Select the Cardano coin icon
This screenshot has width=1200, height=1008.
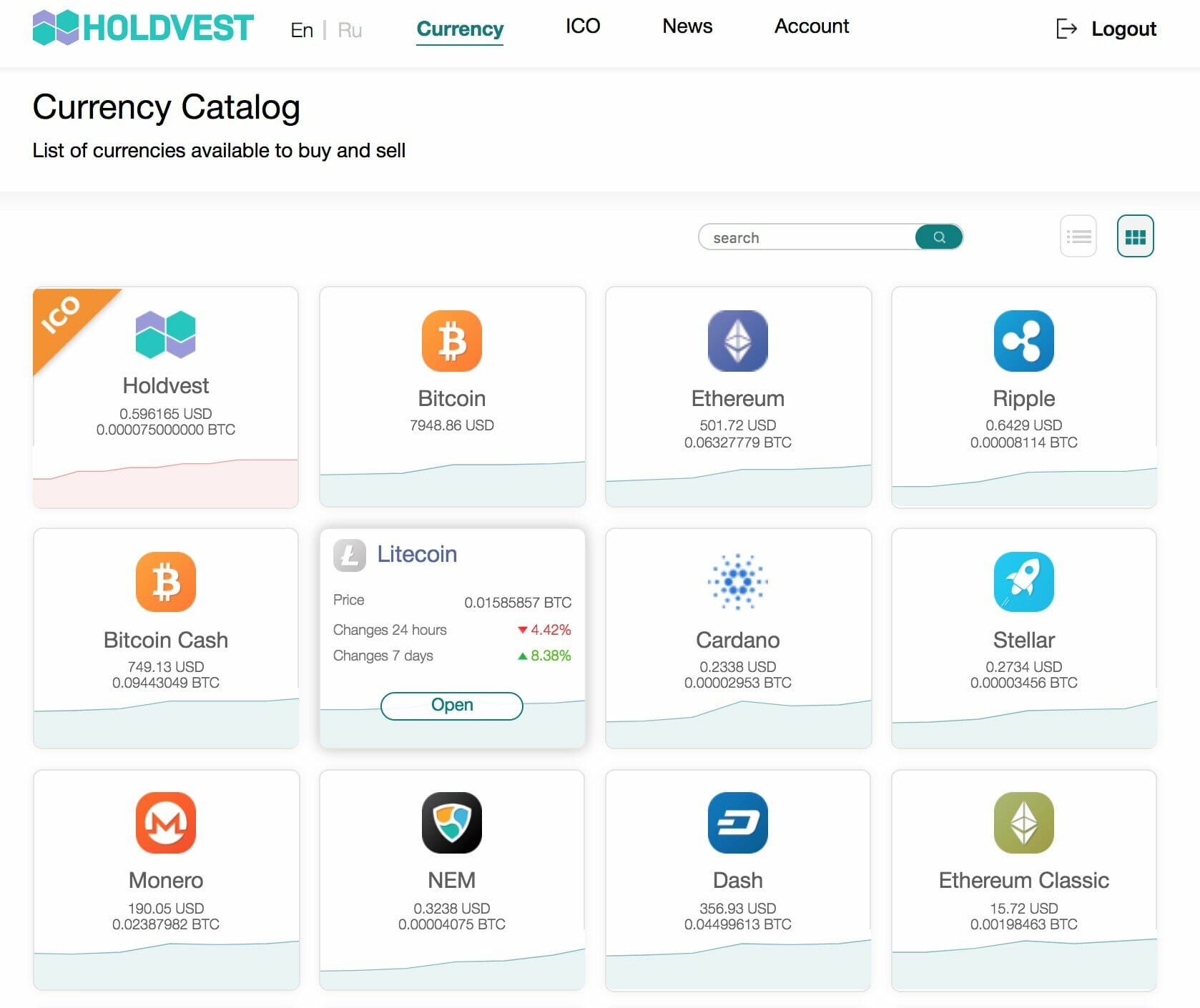(x=738, y=581)
